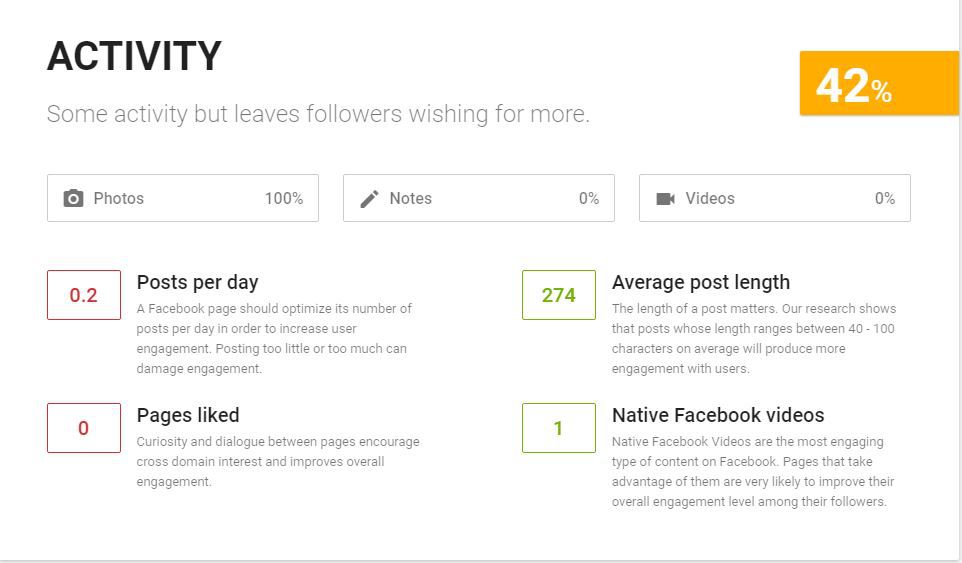Click the activity summary subtitle text
Viewport: 962px width, 563px height.
click(318, 114)
